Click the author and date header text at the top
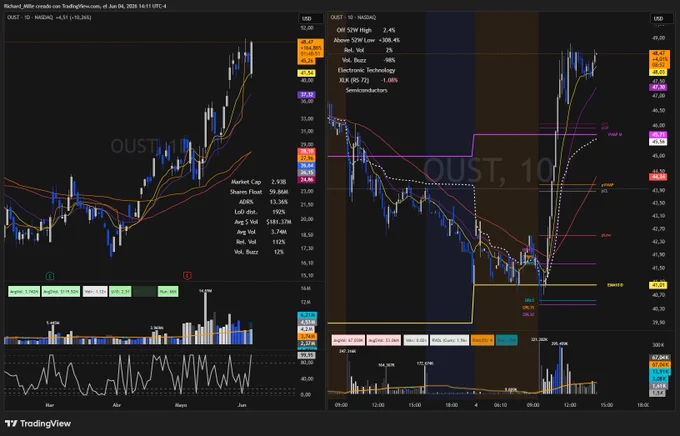 pyautogui.click(x=85, y=6)
